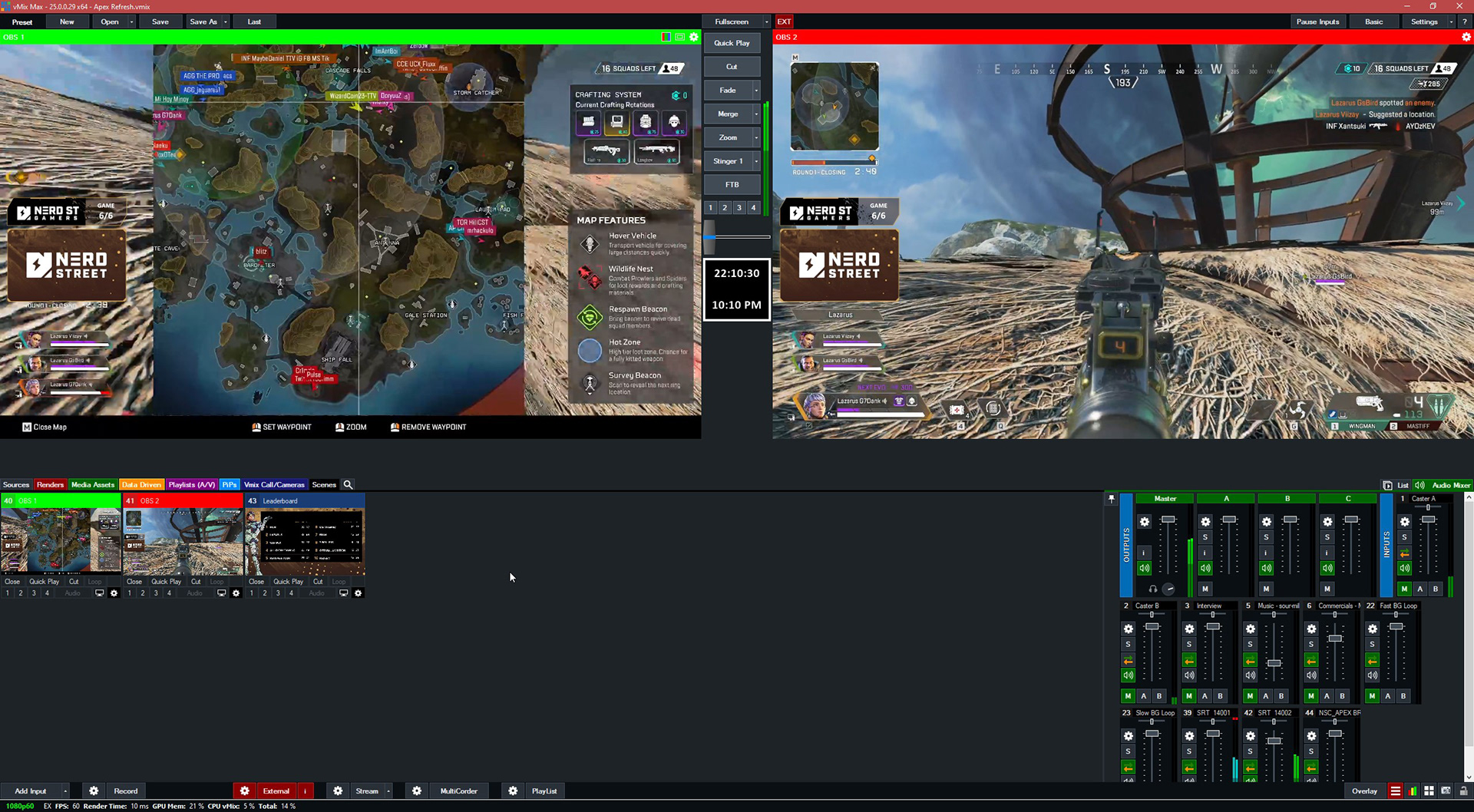The image size is (1474, 812).
Task: Open settings gear for OBS 1 preview
Action: [x=694, y=37]
